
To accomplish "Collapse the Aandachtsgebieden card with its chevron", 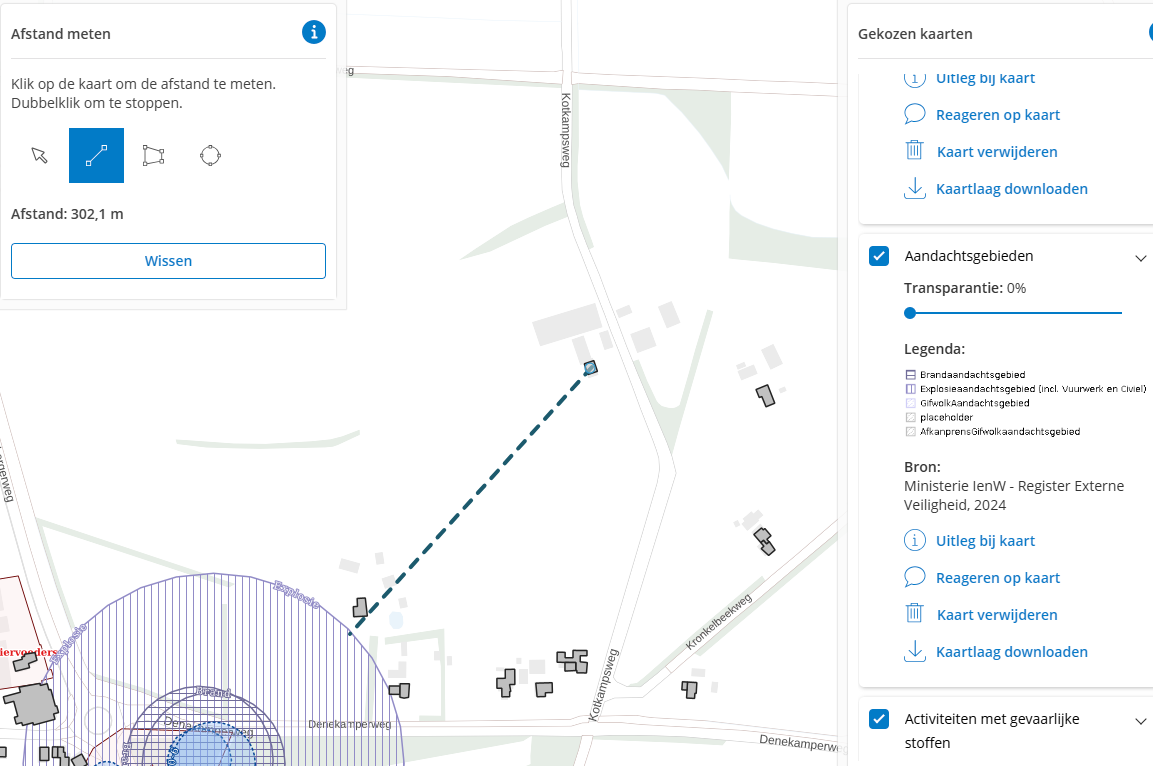I will coord(1140,258).
